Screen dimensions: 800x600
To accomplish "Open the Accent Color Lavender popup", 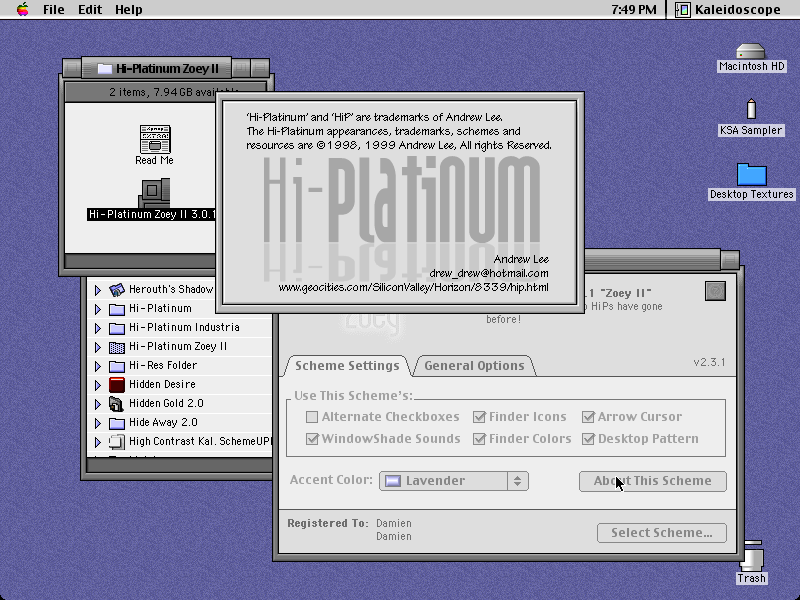I will pyautogui.click(x=454, y=481).
